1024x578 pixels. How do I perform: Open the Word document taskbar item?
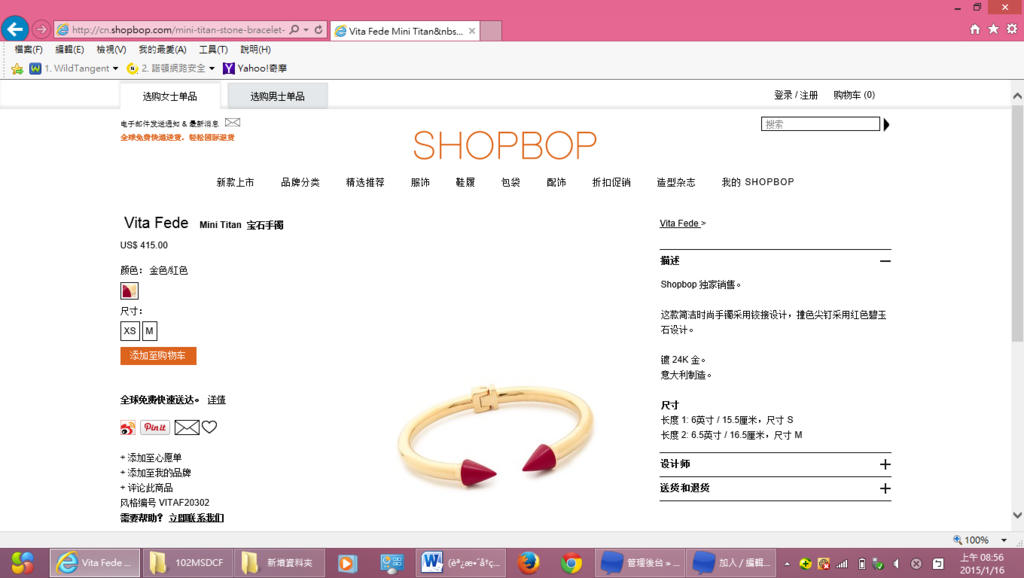(461, 563)
